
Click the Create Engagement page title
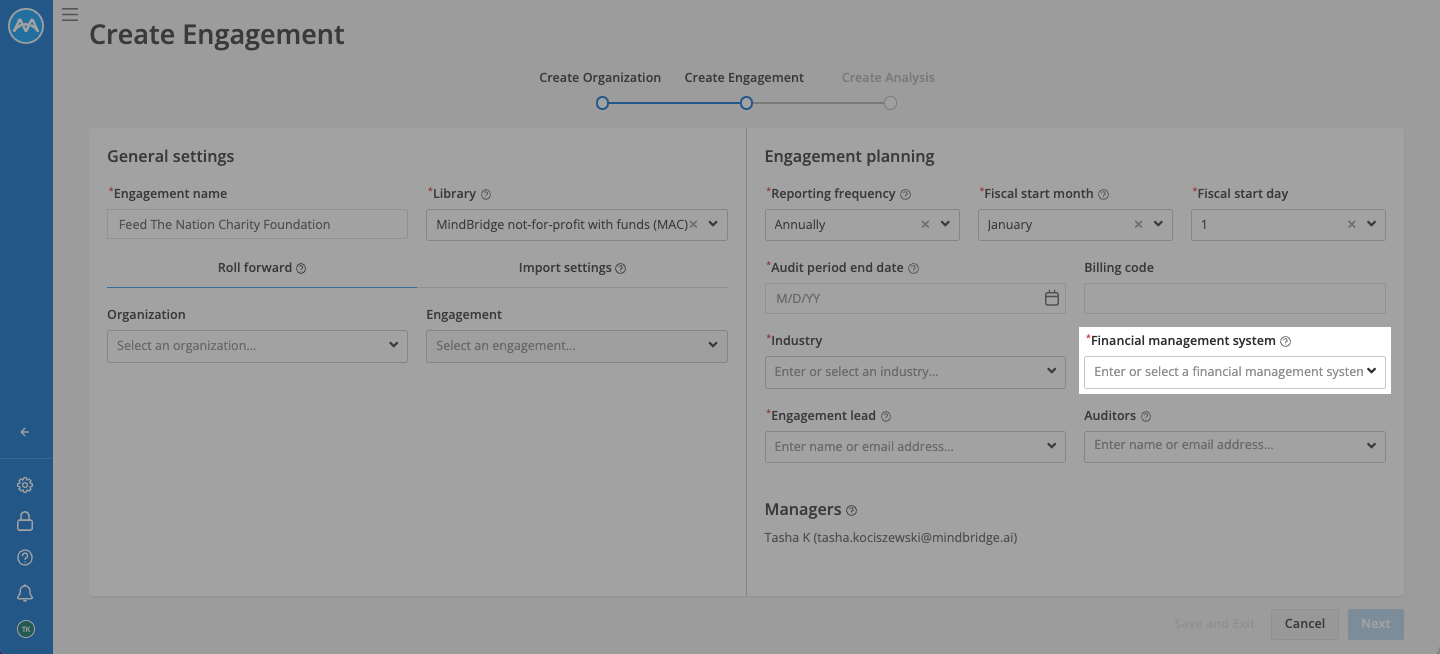pos(217,35)
